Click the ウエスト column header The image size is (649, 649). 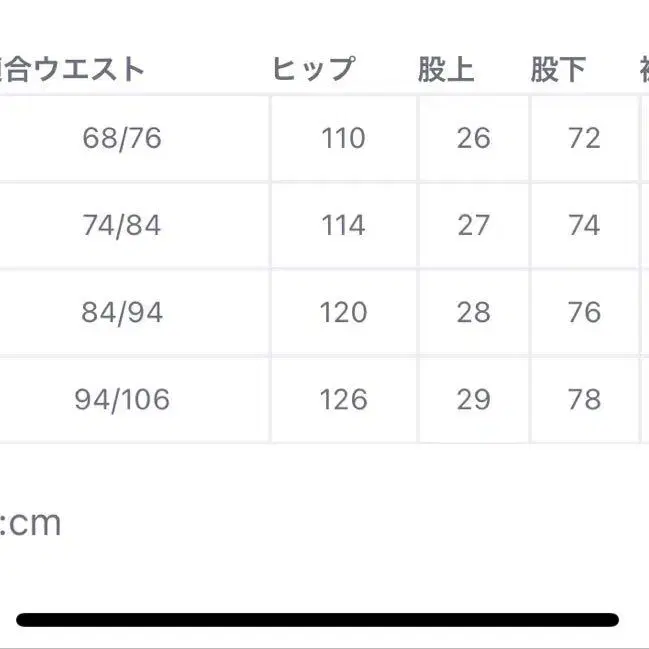tap(74, 69)
